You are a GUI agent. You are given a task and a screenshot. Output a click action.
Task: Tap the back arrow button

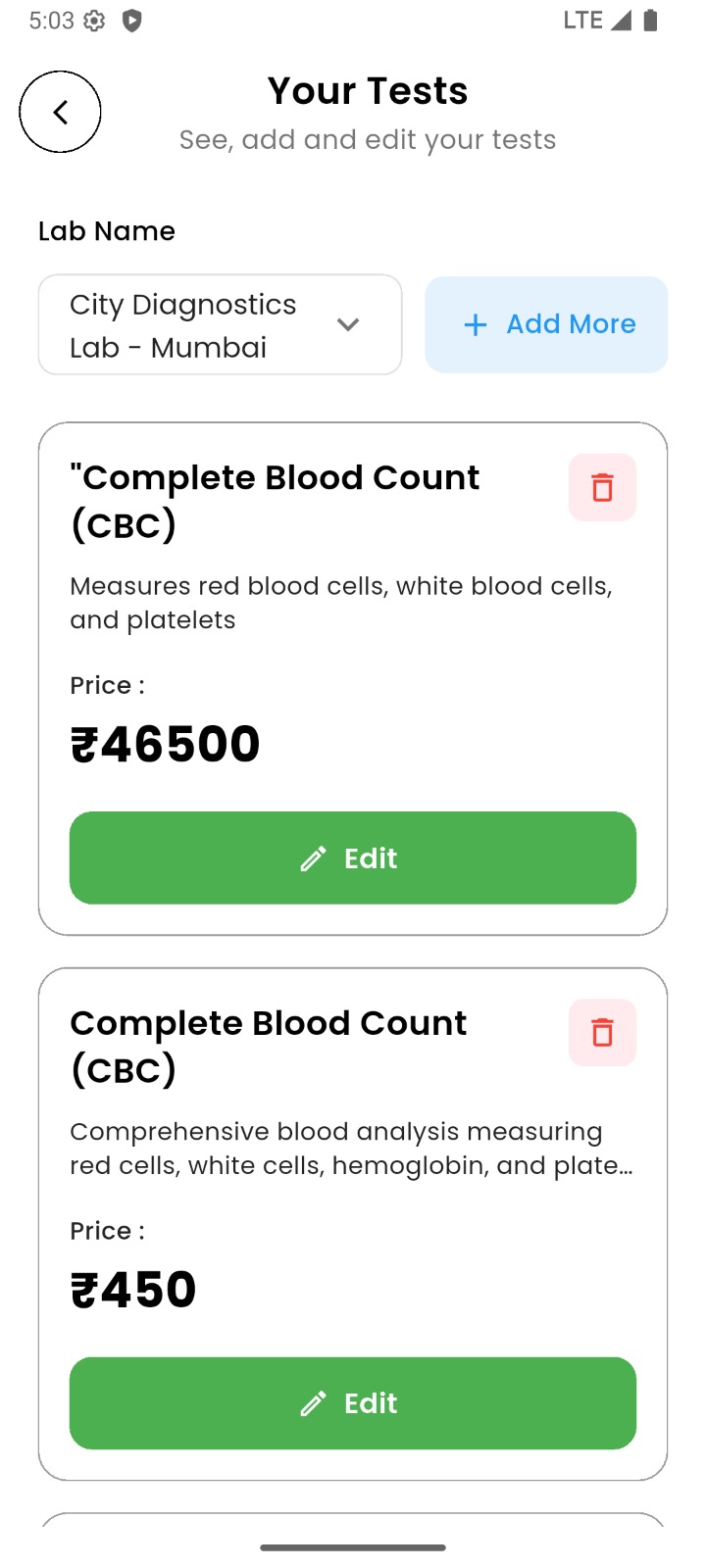click(60, 112)
